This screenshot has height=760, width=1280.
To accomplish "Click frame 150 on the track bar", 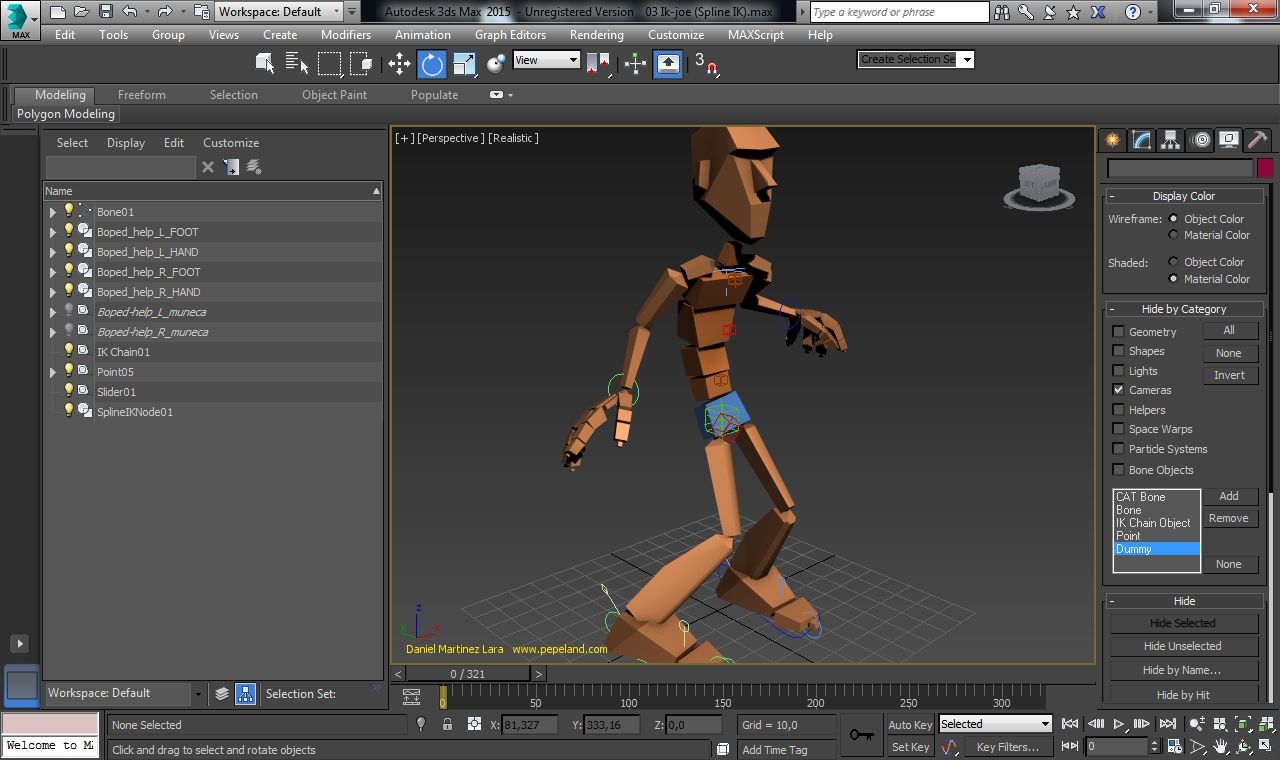I will (723, 696).
